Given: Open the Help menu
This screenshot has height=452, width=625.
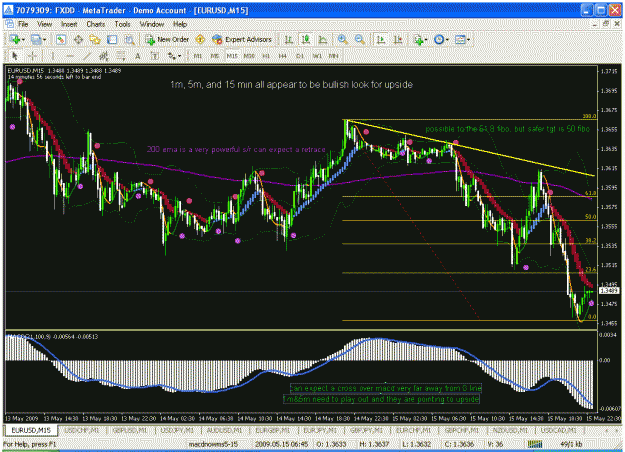Looking at the screenshot, I should [180, 24].
